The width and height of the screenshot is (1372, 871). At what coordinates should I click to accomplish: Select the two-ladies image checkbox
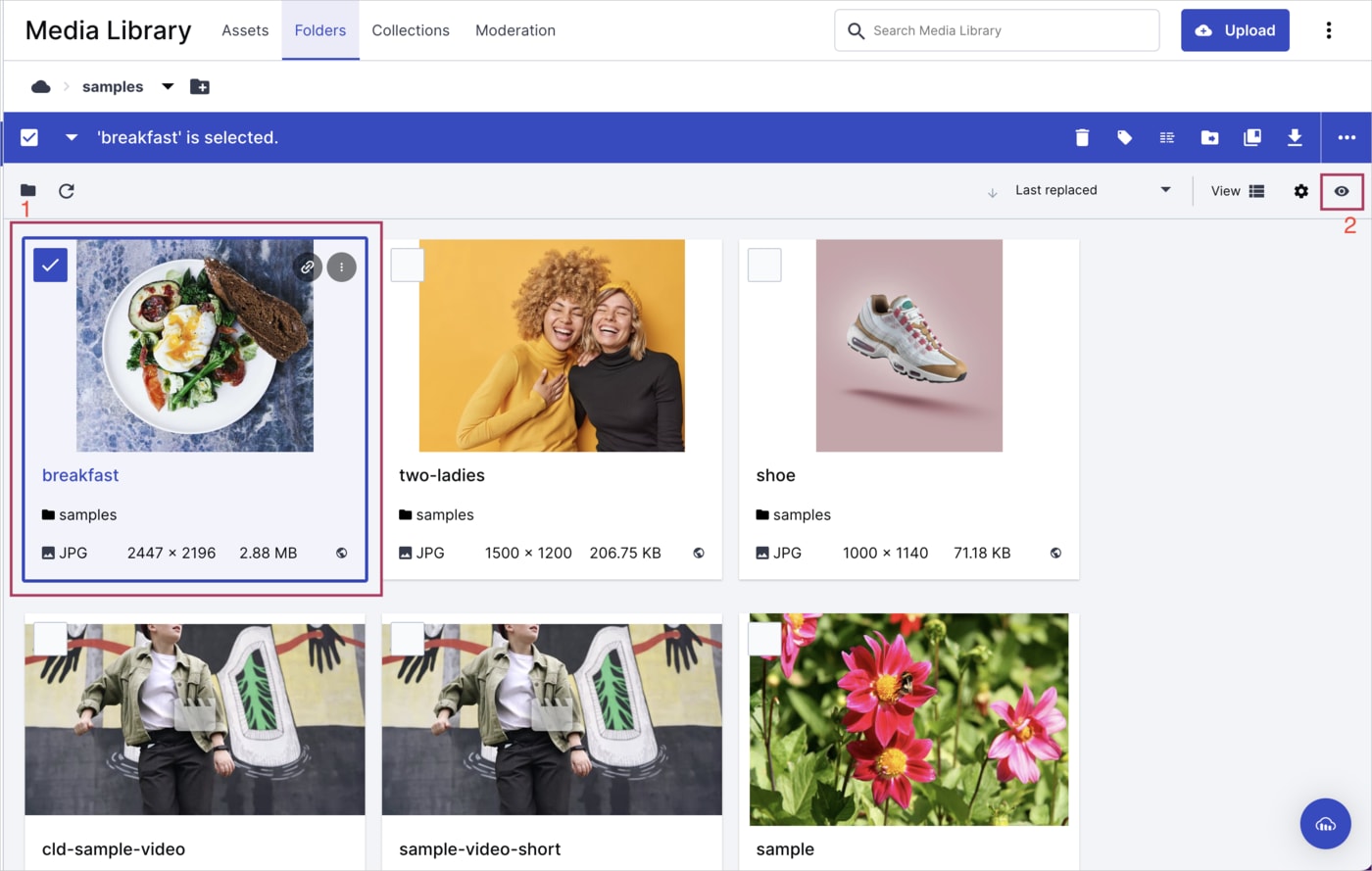click(x=408, y=266)
